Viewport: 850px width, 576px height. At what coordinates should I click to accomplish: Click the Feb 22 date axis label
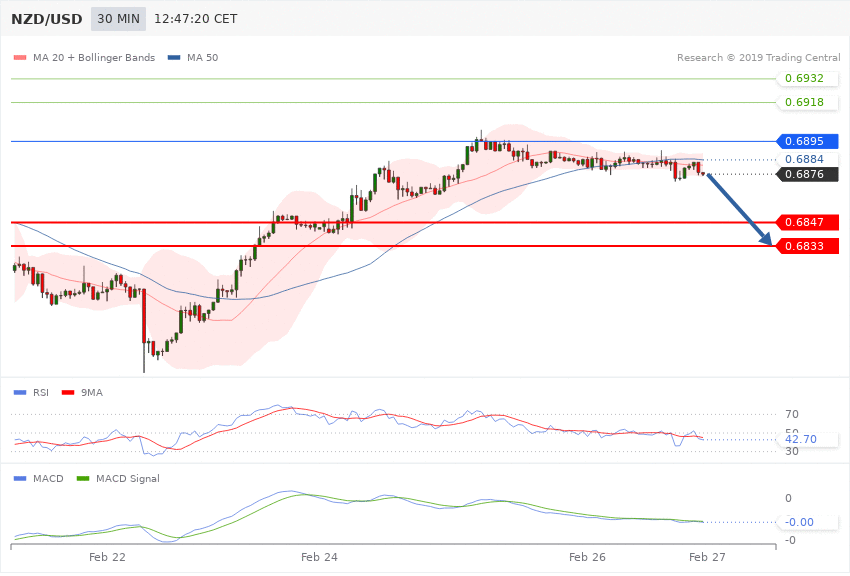[x=107, y=556]
